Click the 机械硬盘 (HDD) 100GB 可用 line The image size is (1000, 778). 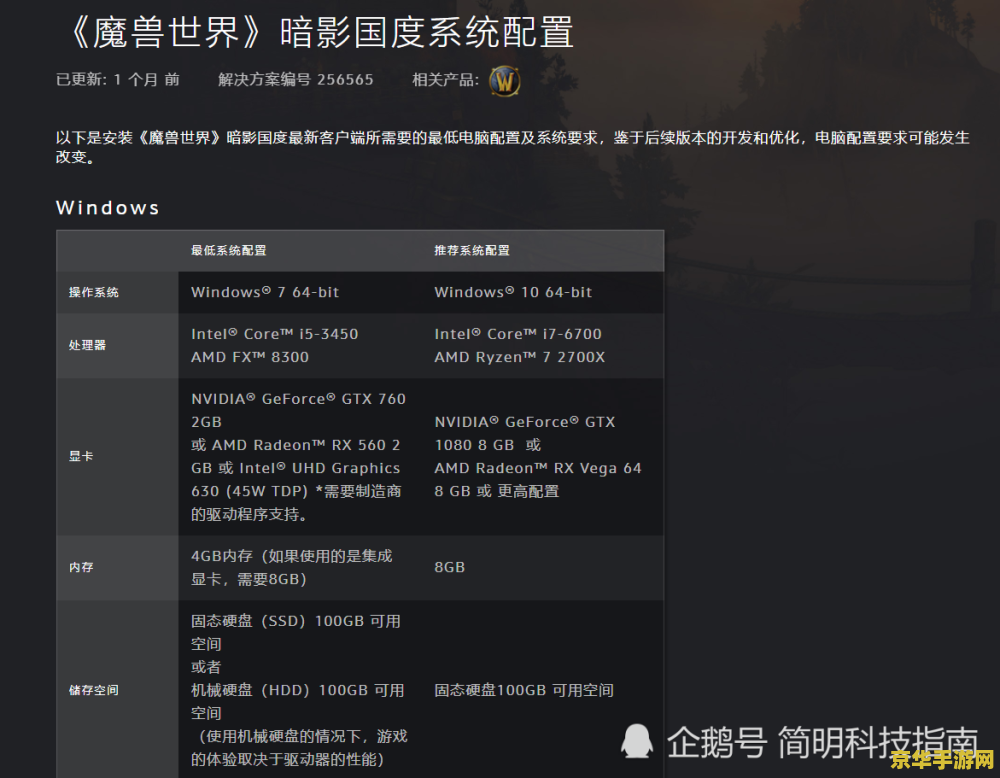click(298, 690)
